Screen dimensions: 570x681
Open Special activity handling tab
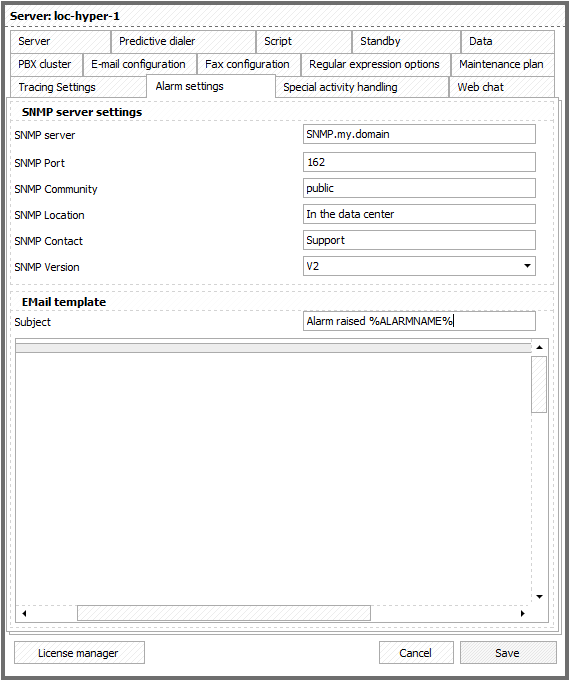(362, 87)
